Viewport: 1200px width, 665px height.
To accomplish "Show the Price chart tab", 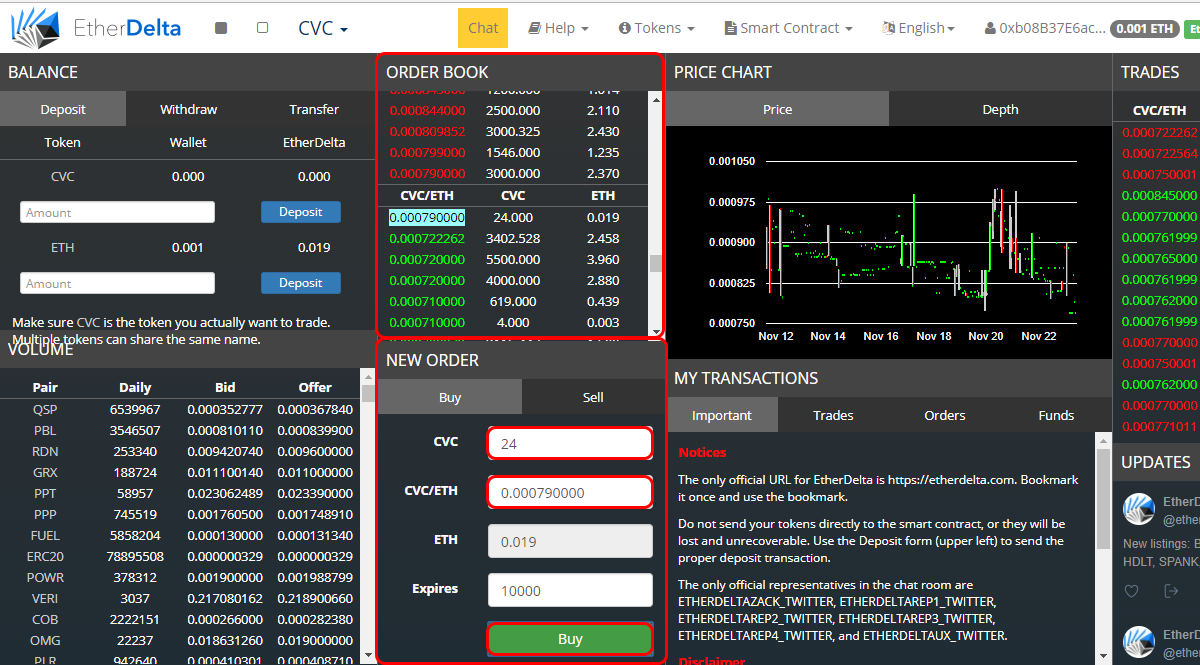I will 777,109.
